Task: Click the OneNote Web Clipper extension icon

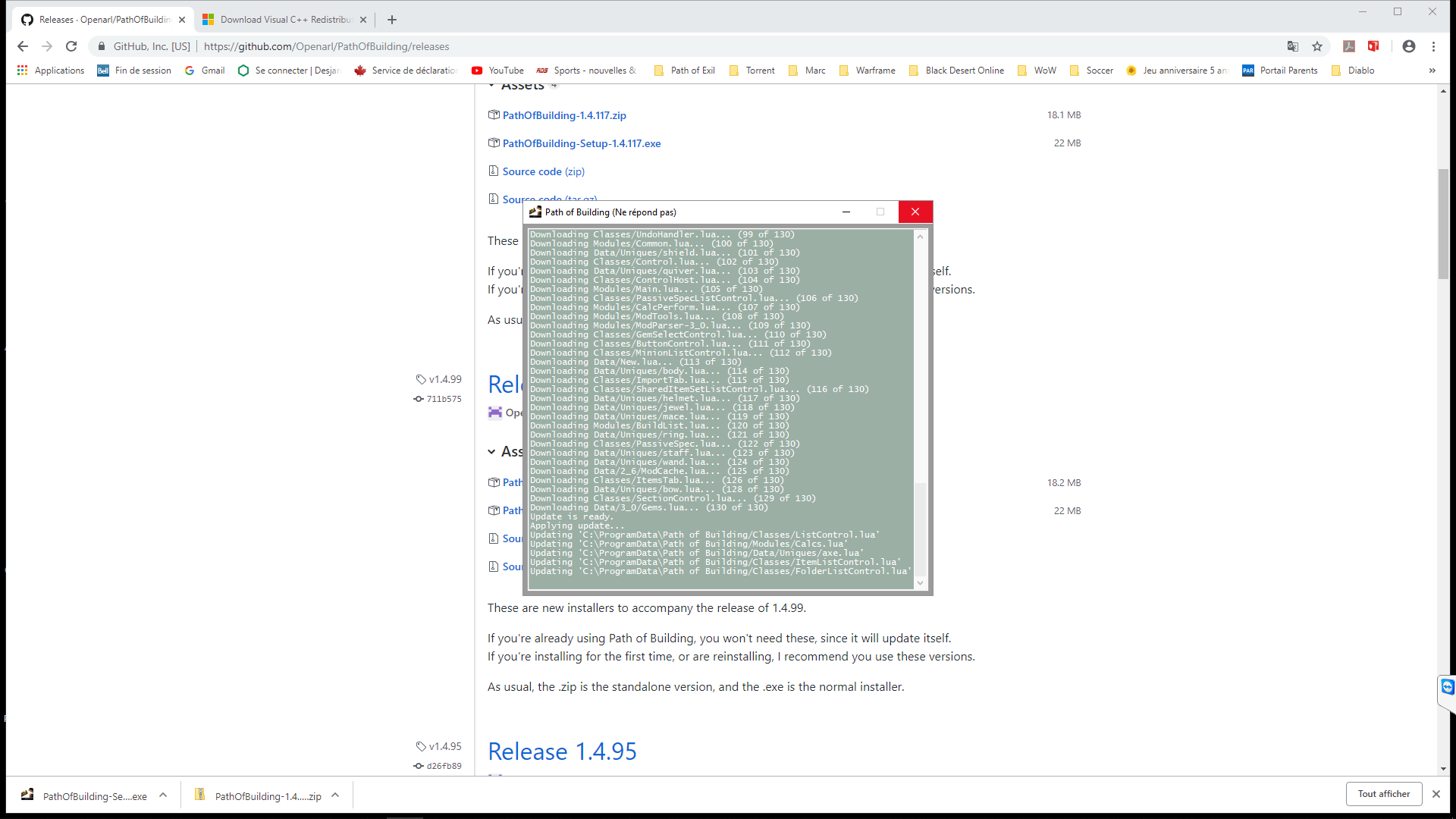Action: [x=1374, y=46]
